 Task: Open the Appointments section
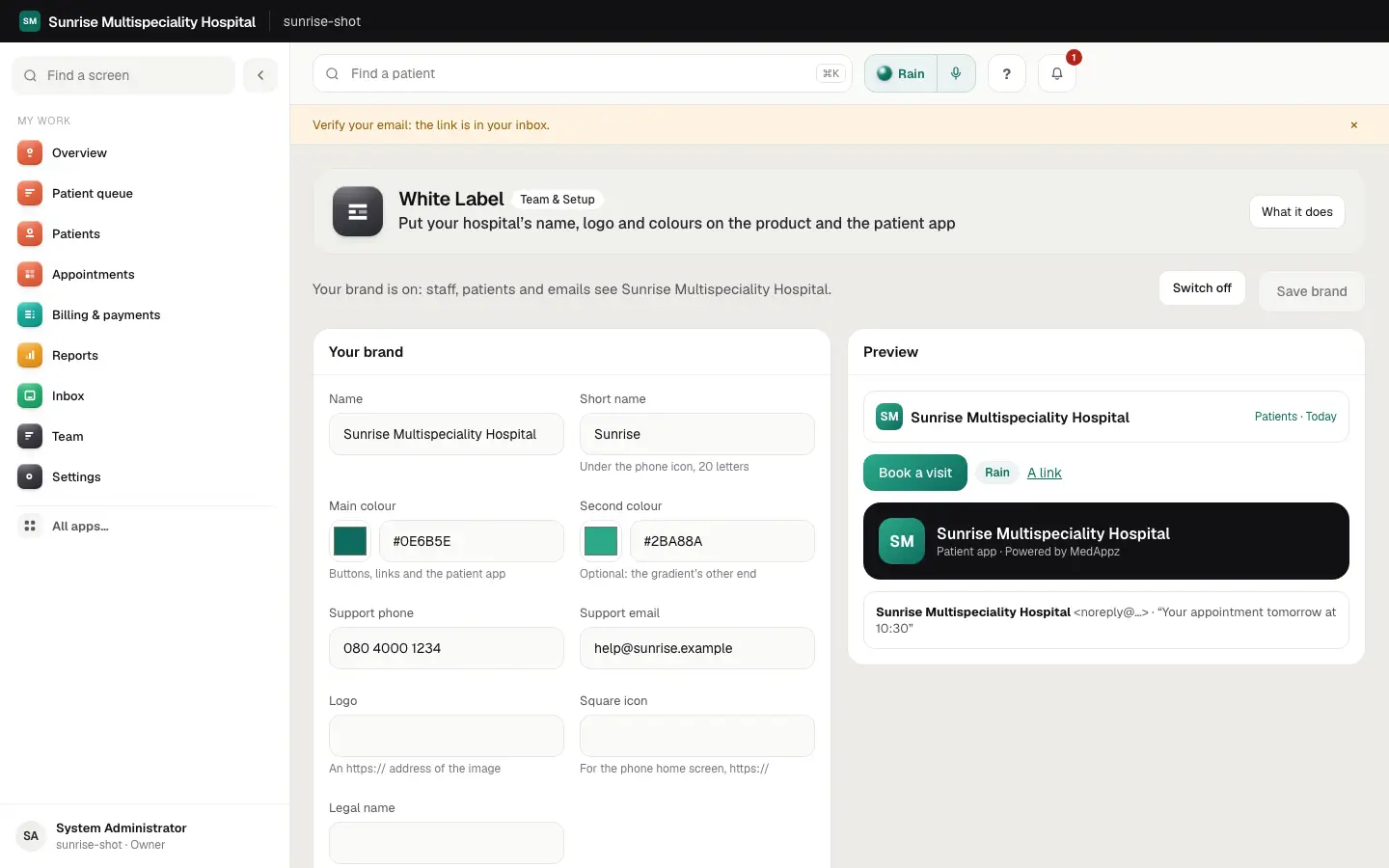coord(145,275)
